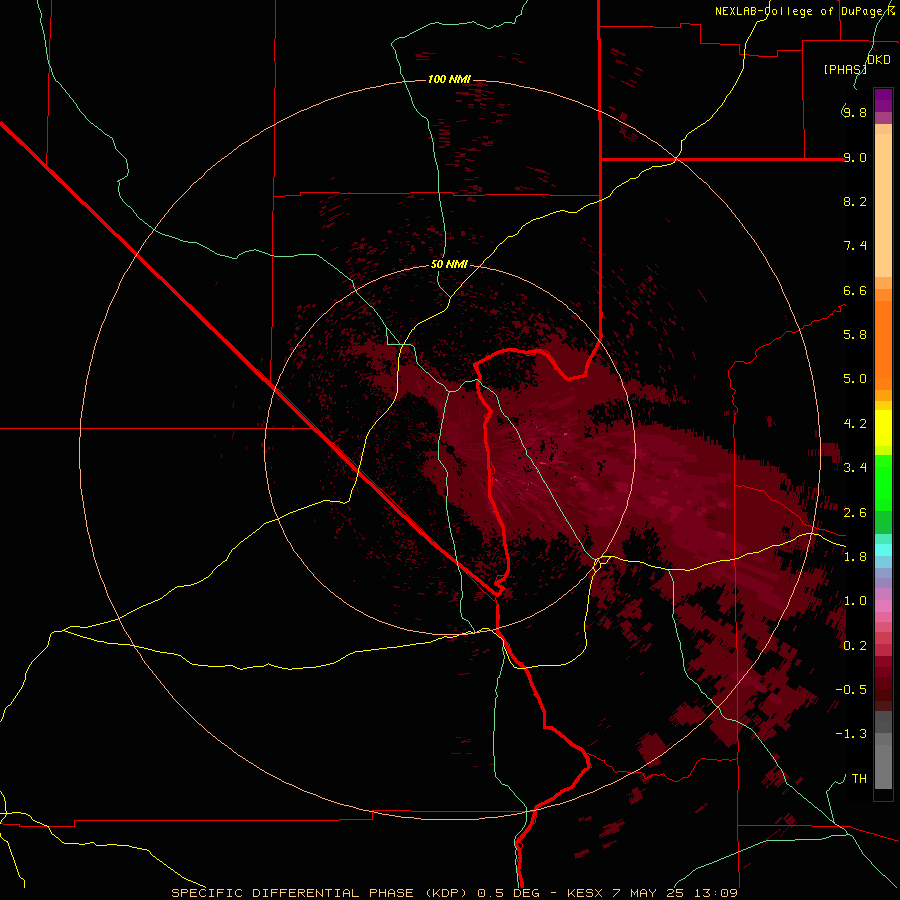
Task: Click the 8.2 legend value
Action: [x=855, y=201]
